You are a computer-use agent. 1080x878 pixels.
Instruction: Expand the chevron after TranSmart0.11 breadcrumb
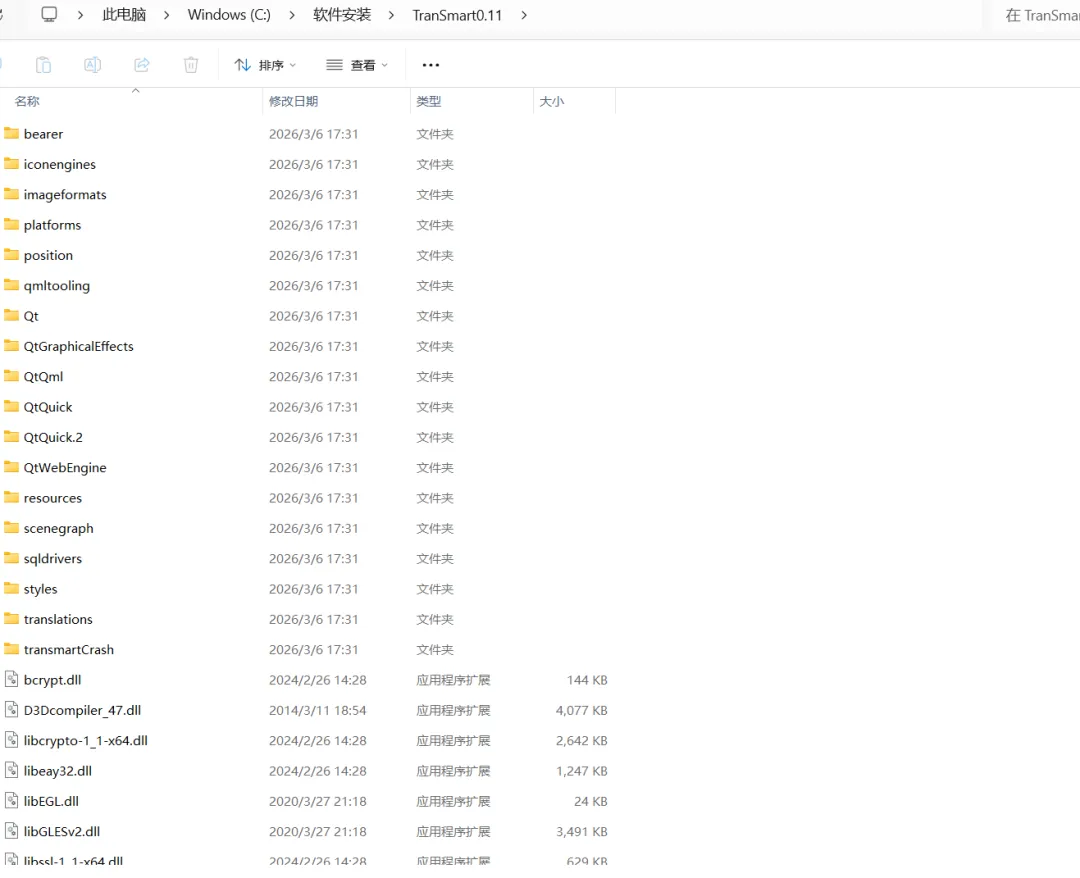[x=524, y=15]
